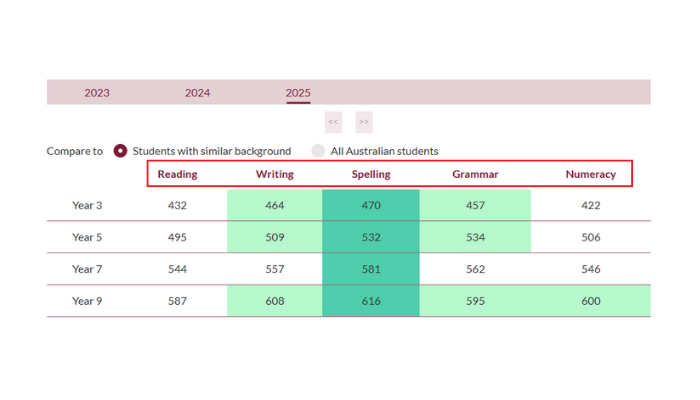Select Year 5 Grammar score 534
The width and height of the screenshot is (700, 400).
pyautogui.click(x=475, y=237)
